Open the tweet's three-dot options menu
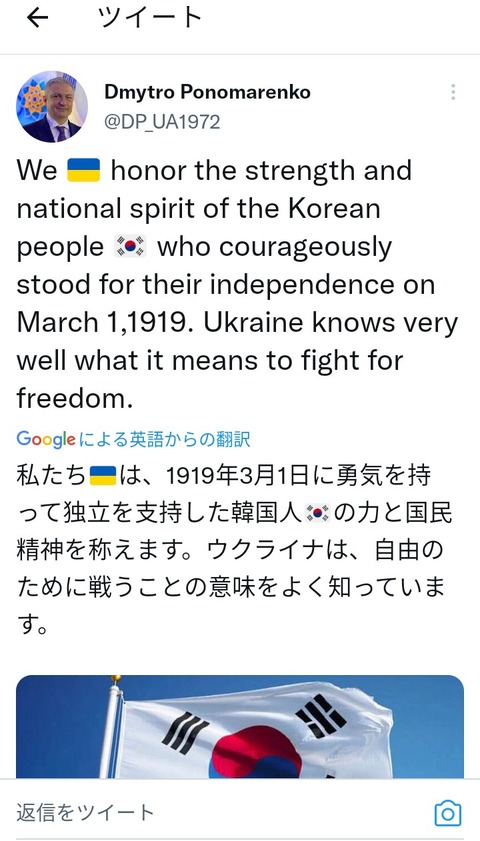Image resolution: width=480 pixels, height=841 pixels. pyautogui.click(x=453, y=92)
